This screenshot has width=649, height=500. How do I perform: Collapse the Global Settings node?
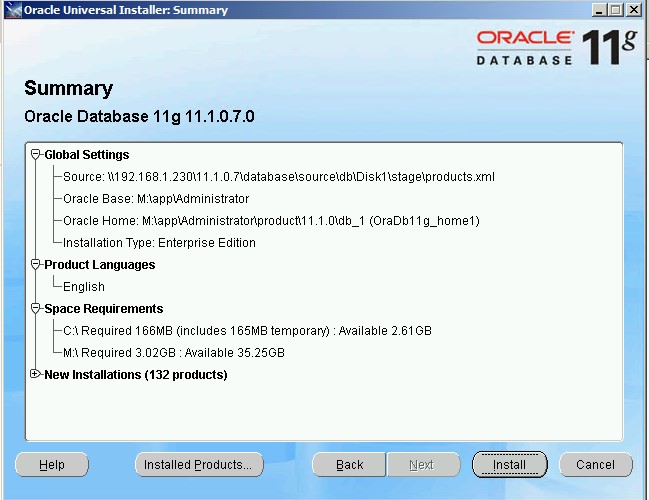click(36, 155)
